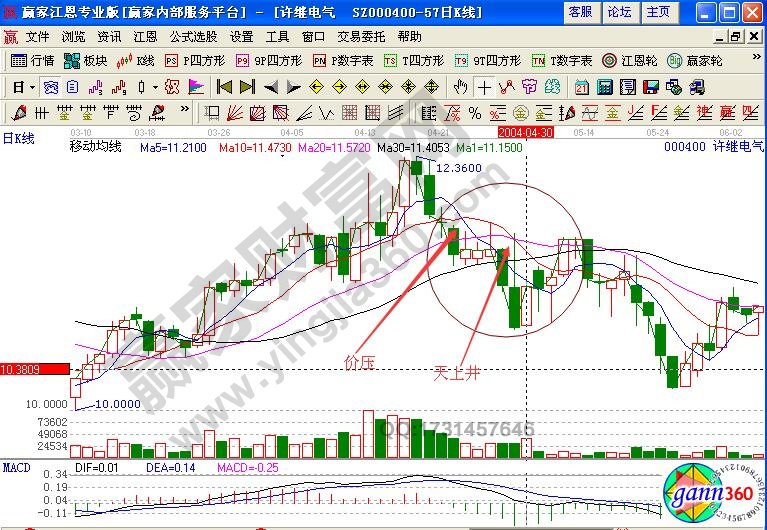Open the 江恩 menu

(x=146, y=36)
